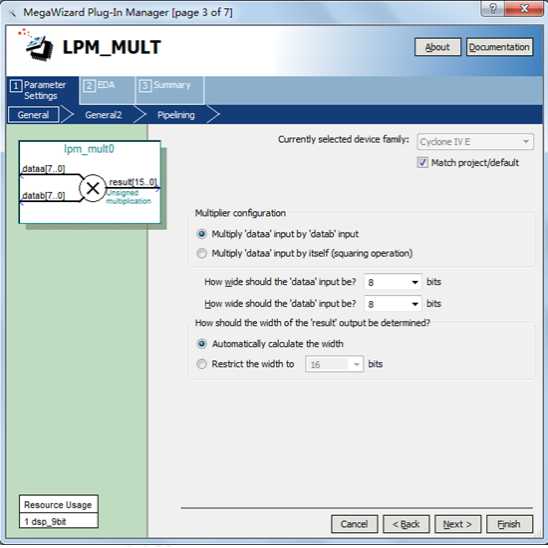Click the Resource Usage header
Screen dimensions: 548x548
pyautogui.click(x=58, y=505)
